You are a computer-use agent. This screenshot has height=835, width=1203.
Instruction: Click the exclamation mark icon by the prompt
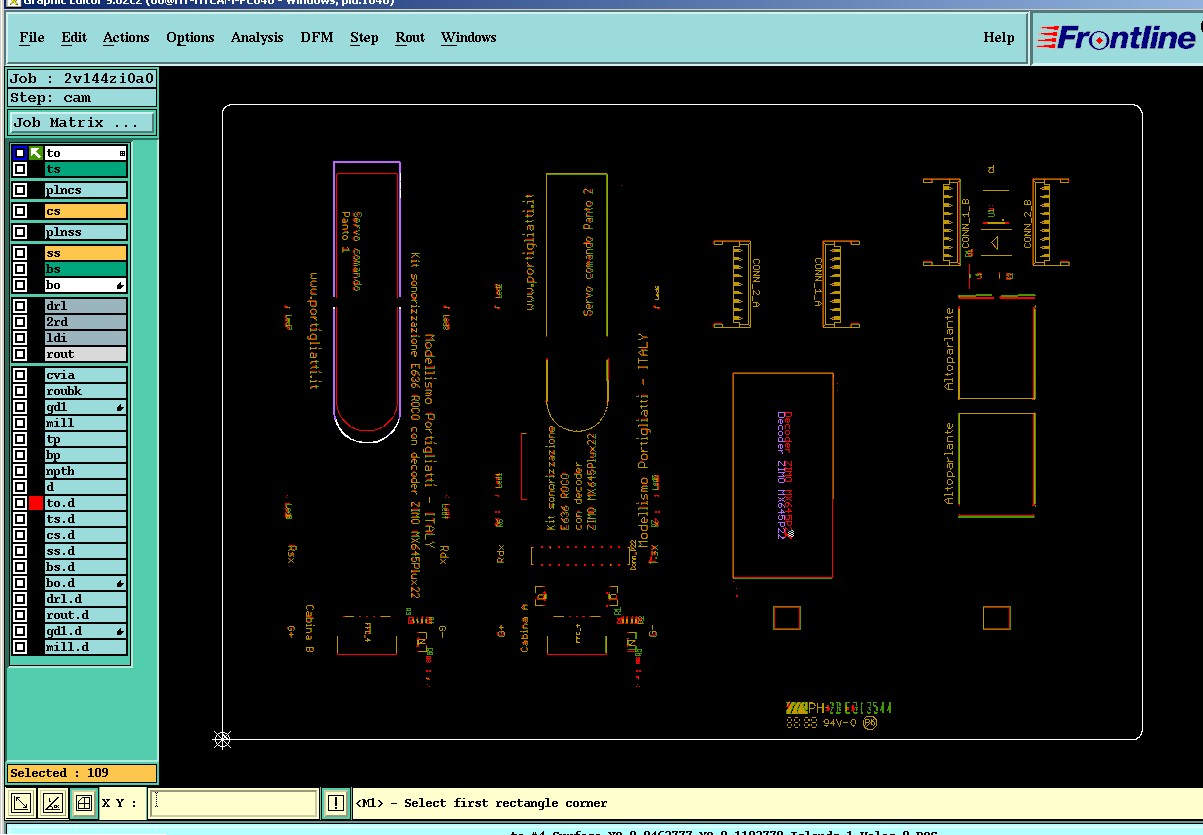[x=336, y=802]
